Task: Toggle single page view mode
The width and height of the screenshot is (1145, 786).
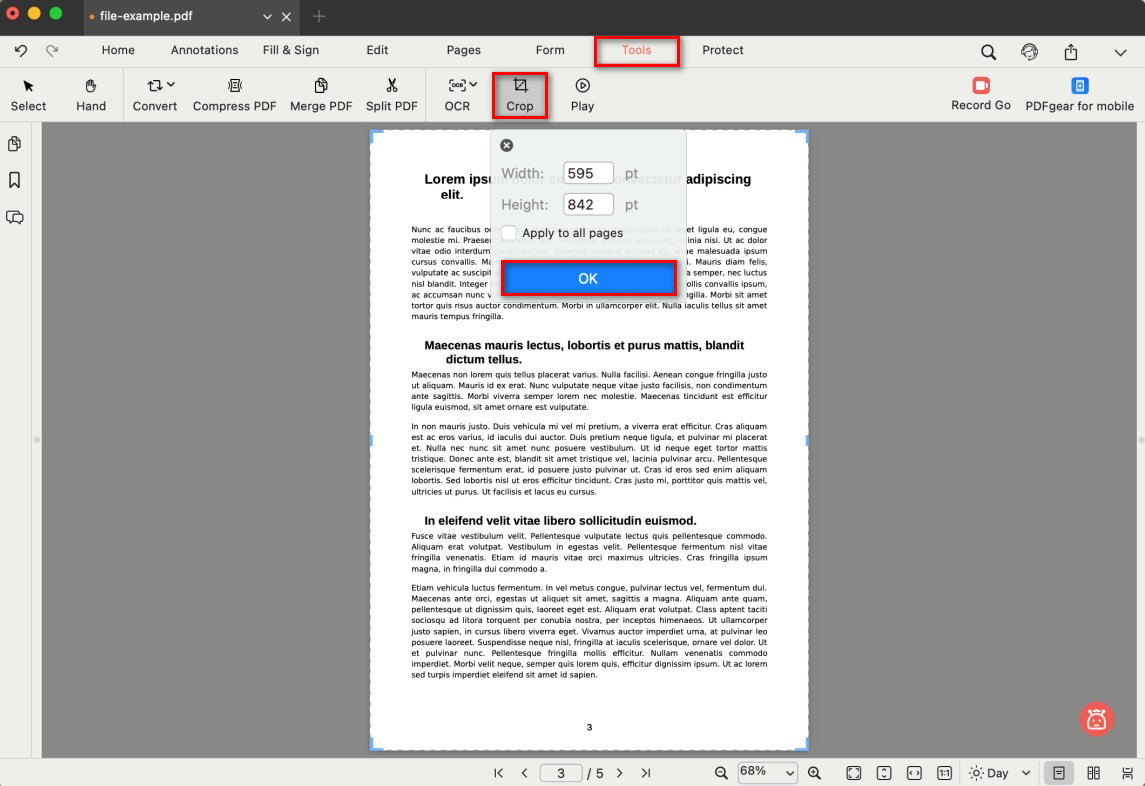Action: 1058,773
